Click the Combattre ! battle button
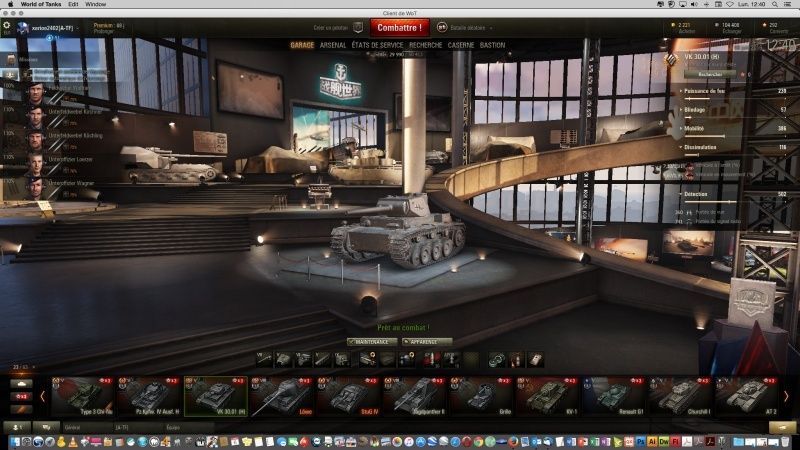Image resolution: width=800 pixels, height=450 pixels. pyautogui.click(x=399, y=28)
